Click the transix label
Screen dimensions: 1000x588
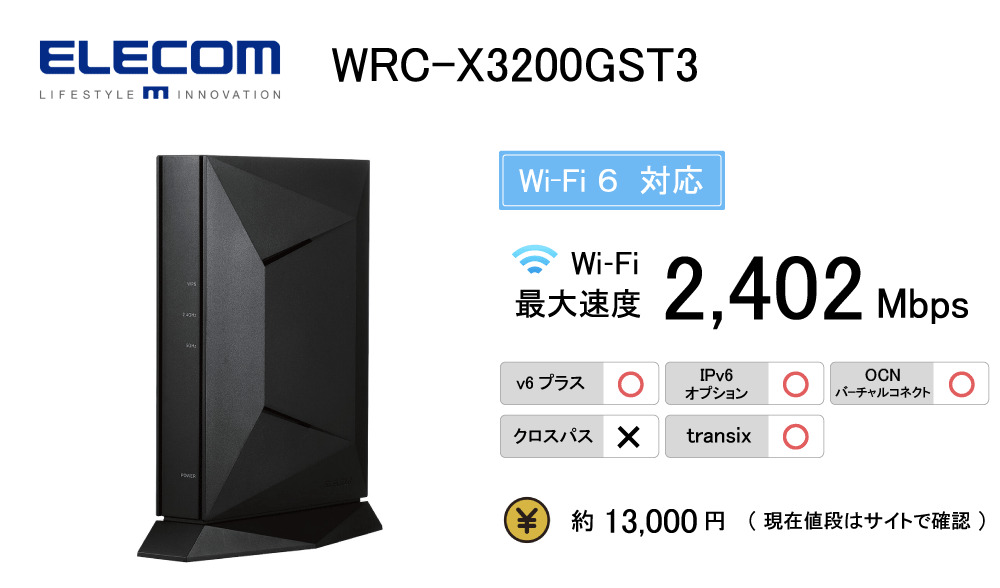(719, 436)
